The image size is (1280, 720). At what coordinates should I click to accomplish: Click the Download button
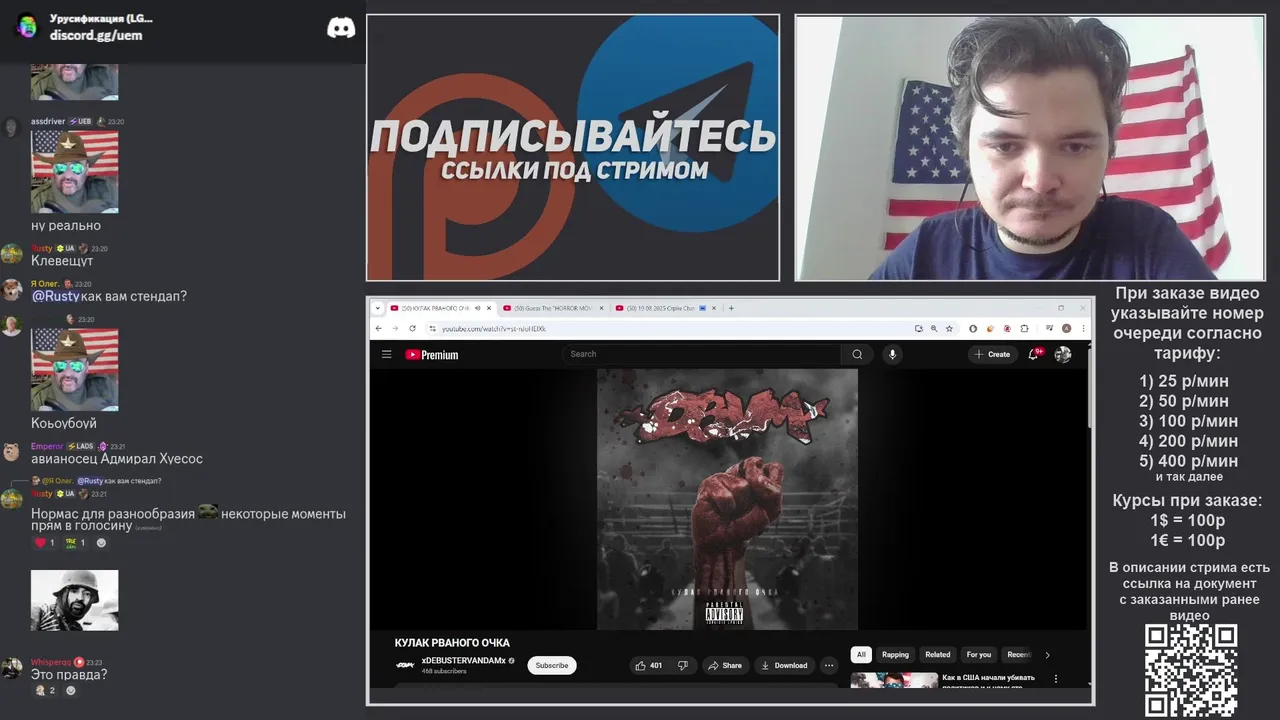coord(784,665)
